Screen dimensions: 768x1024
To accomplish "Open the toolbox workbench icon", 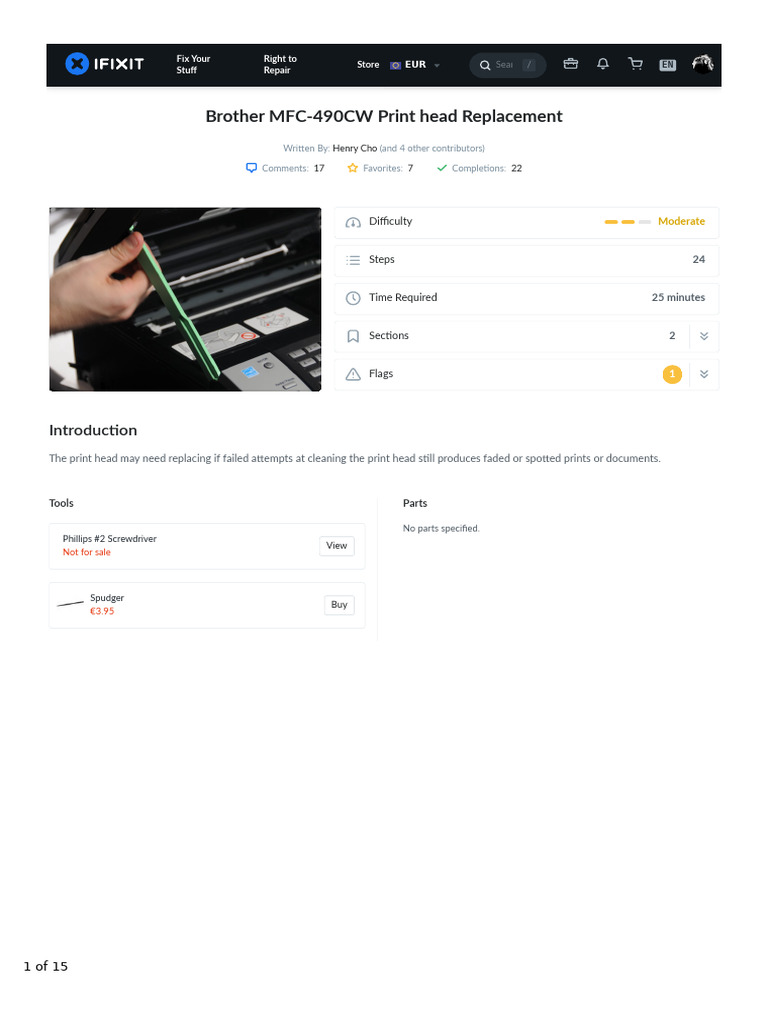I will 571,63.
